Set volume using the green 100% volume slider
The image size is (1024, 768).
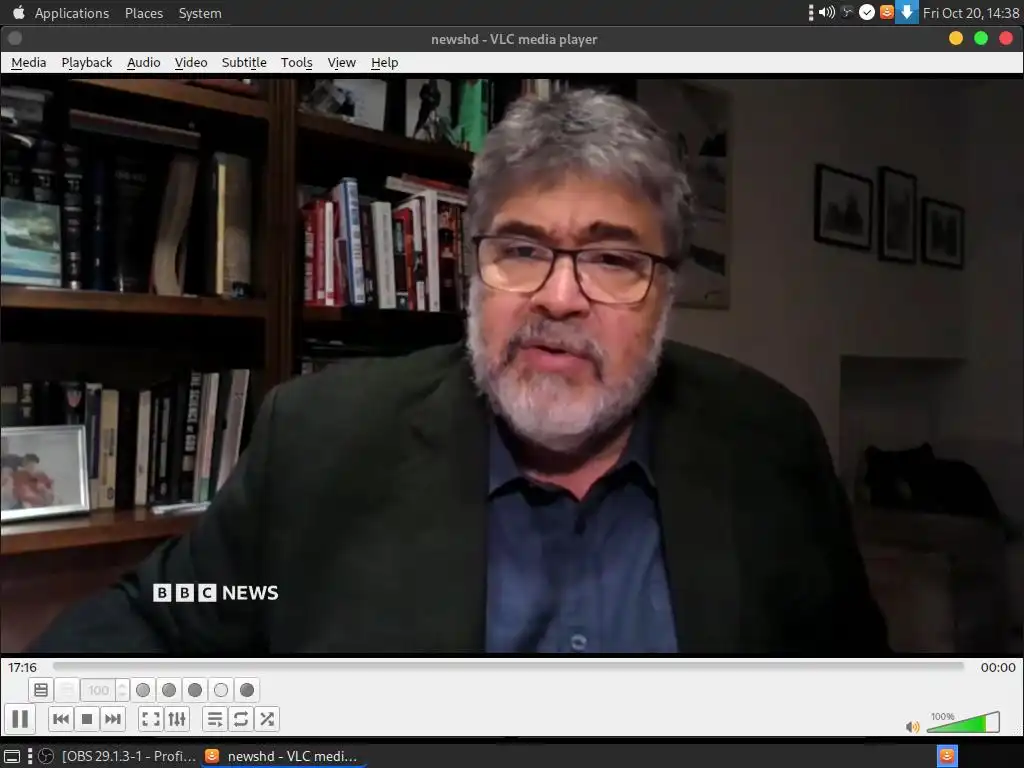[963, 722]
